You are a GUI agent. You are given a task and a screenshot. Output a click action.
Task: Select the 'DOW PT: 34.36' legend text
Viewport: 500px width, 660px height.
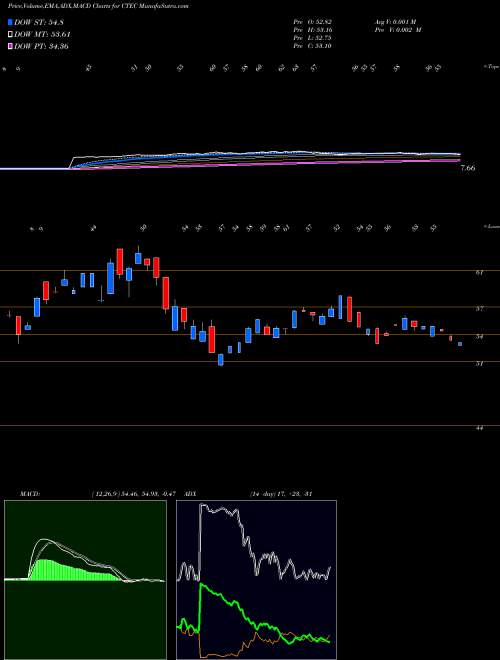click(41, 46)
